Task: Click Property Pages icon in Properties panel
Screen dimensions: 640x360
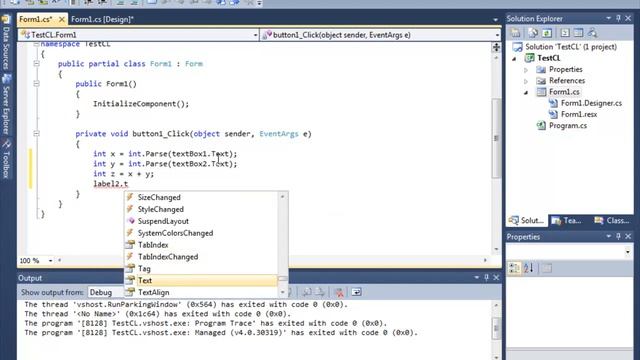Action: (x=547, y=268)
